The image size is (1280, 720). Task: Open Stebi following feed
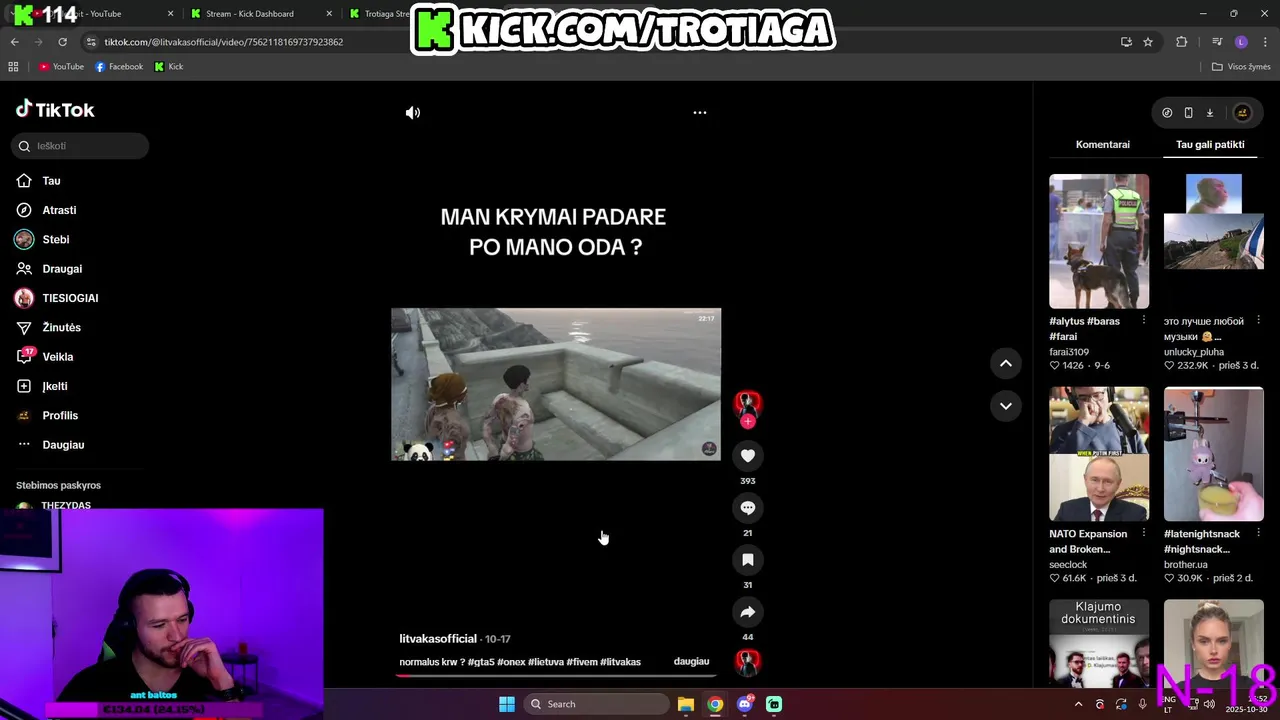pyautogui.click(x=55, y=240)
